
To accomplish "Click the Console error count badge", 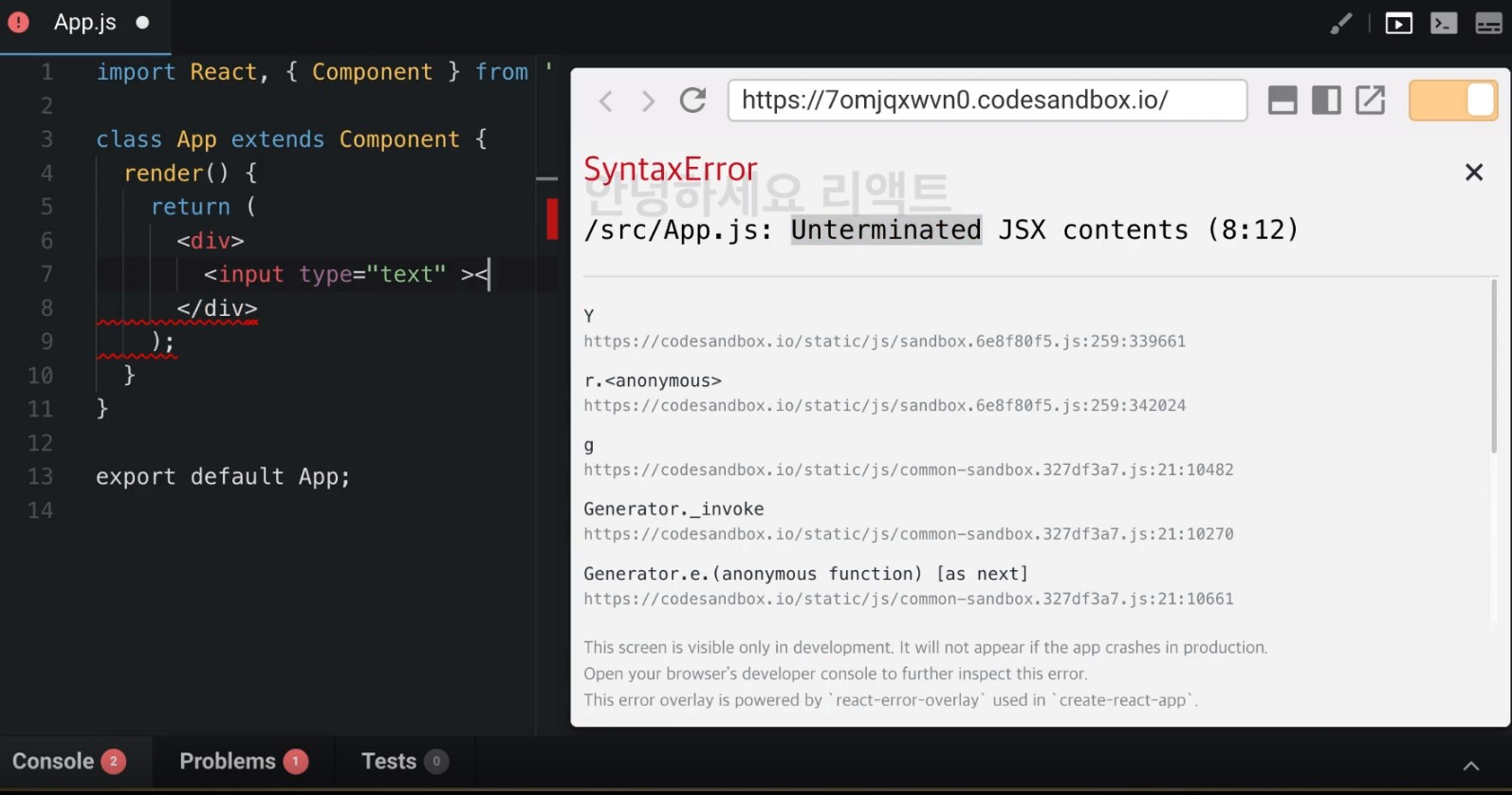I will coord(114,762).
